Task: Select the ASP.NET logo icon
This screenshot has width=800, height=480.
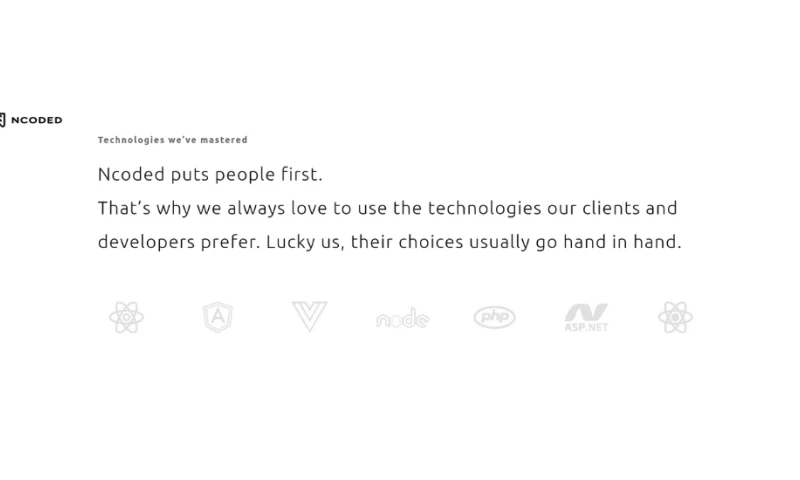Action: click(x=586, y=318)
